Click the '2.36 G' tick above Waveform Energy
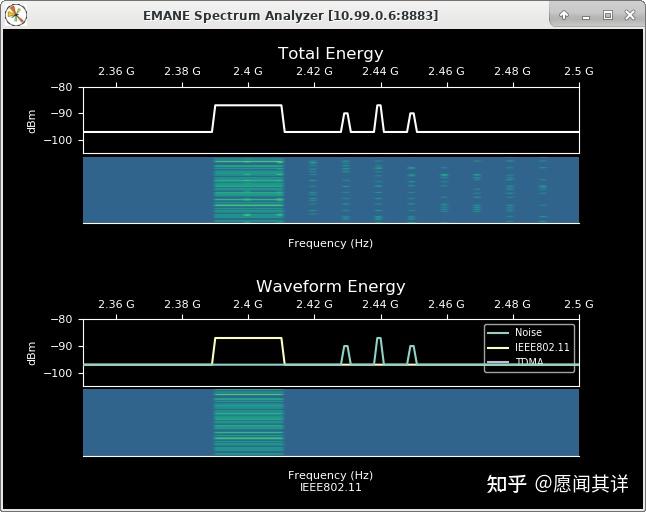The height and width of the screenshot is (512, 646). pos(116,304)
